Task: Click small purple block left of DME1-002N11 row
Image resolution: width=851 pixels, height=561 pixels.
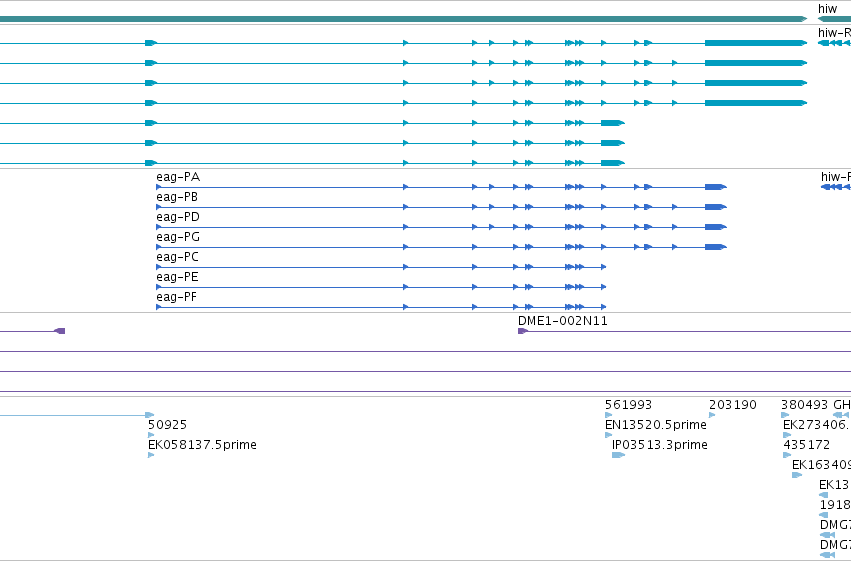Action: pos(60,331)
